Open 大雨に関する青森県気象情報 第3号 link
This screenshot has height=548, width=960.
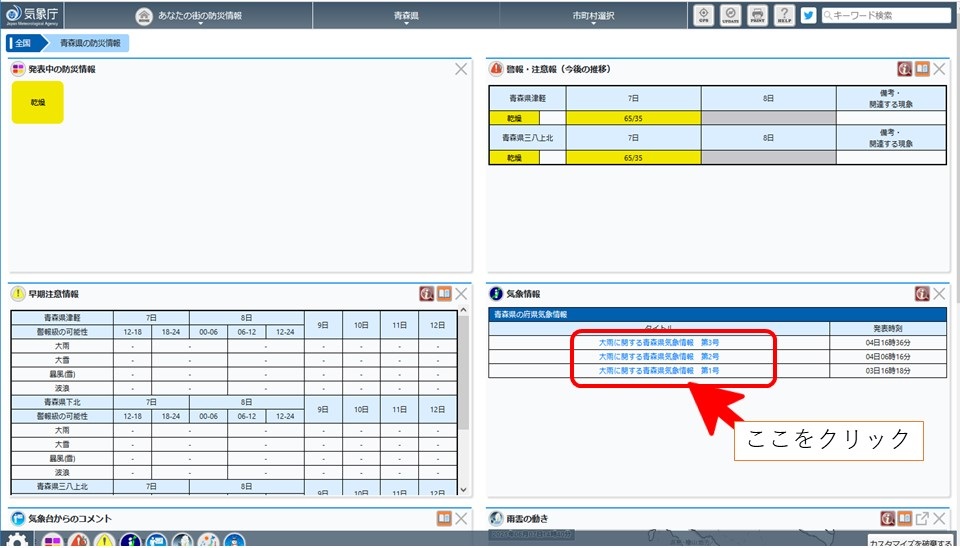click(x=658, y=342)
